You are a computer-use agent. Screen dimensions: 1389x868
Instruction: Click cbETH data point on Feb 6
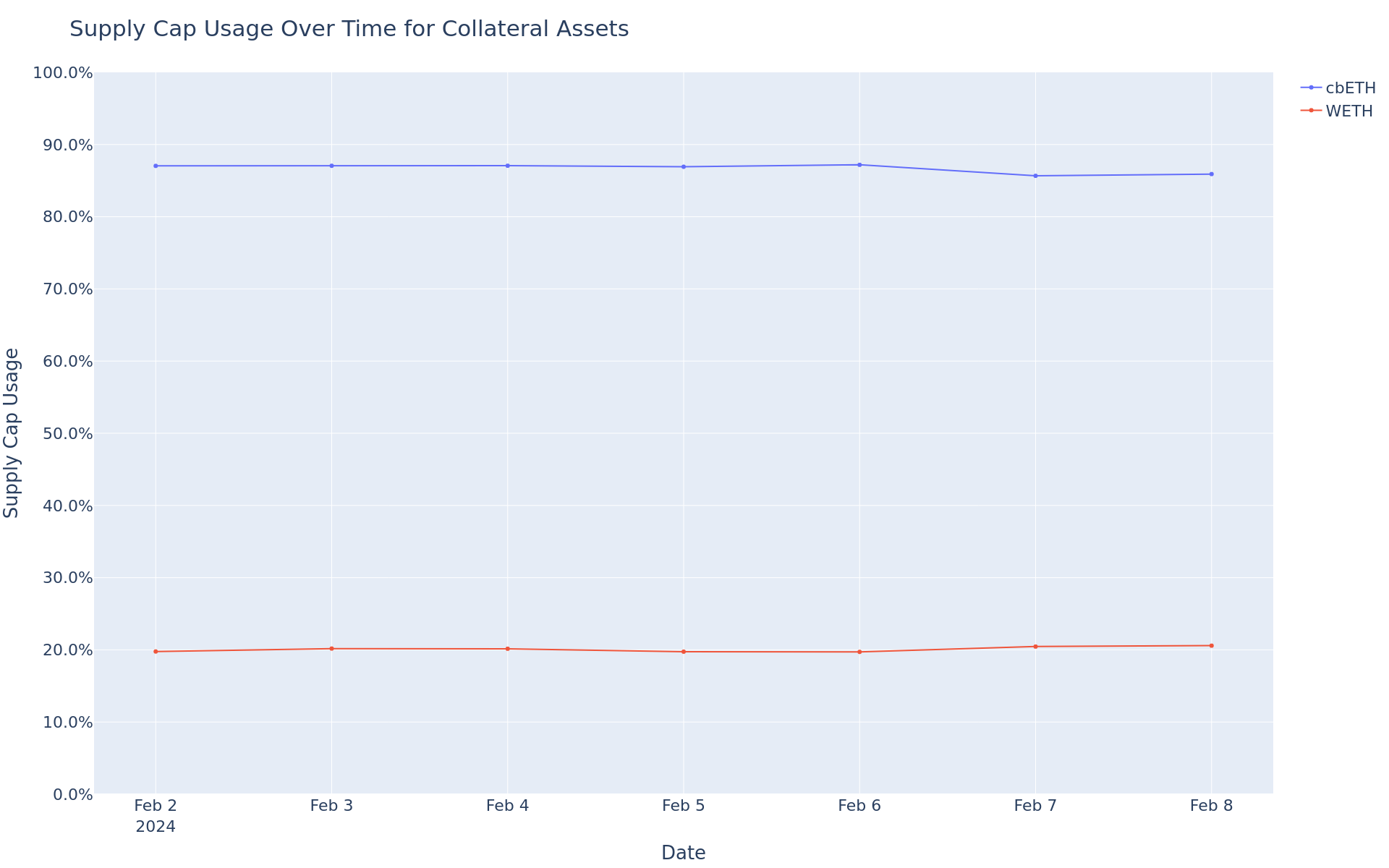[x=859, y=165]
